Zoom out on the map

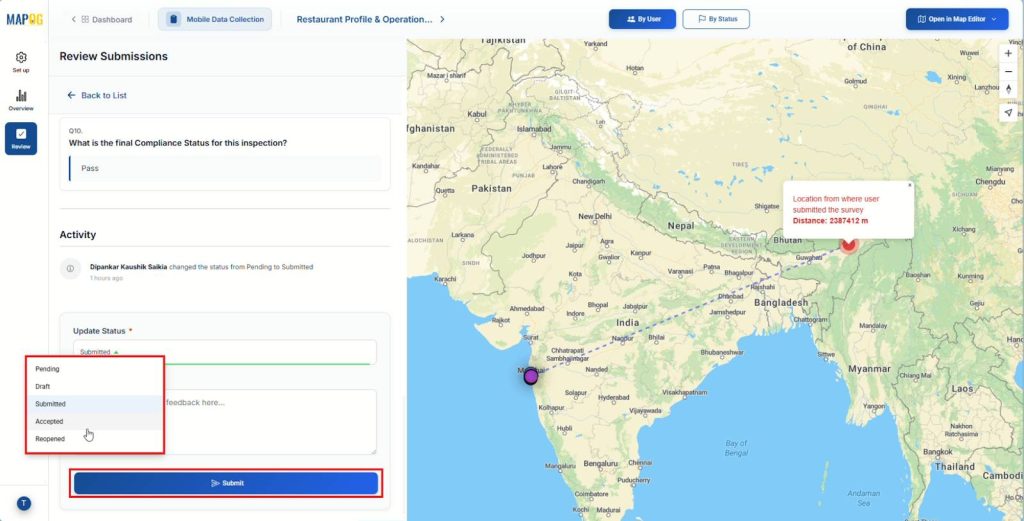[1008, 71]
